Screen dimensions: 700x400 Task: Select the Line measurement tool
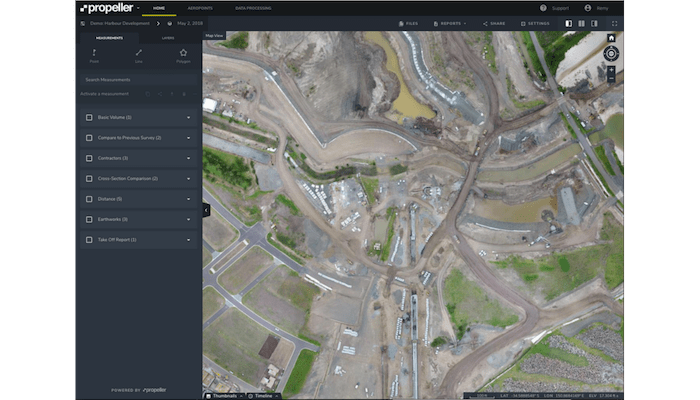[x=139, y=56]
